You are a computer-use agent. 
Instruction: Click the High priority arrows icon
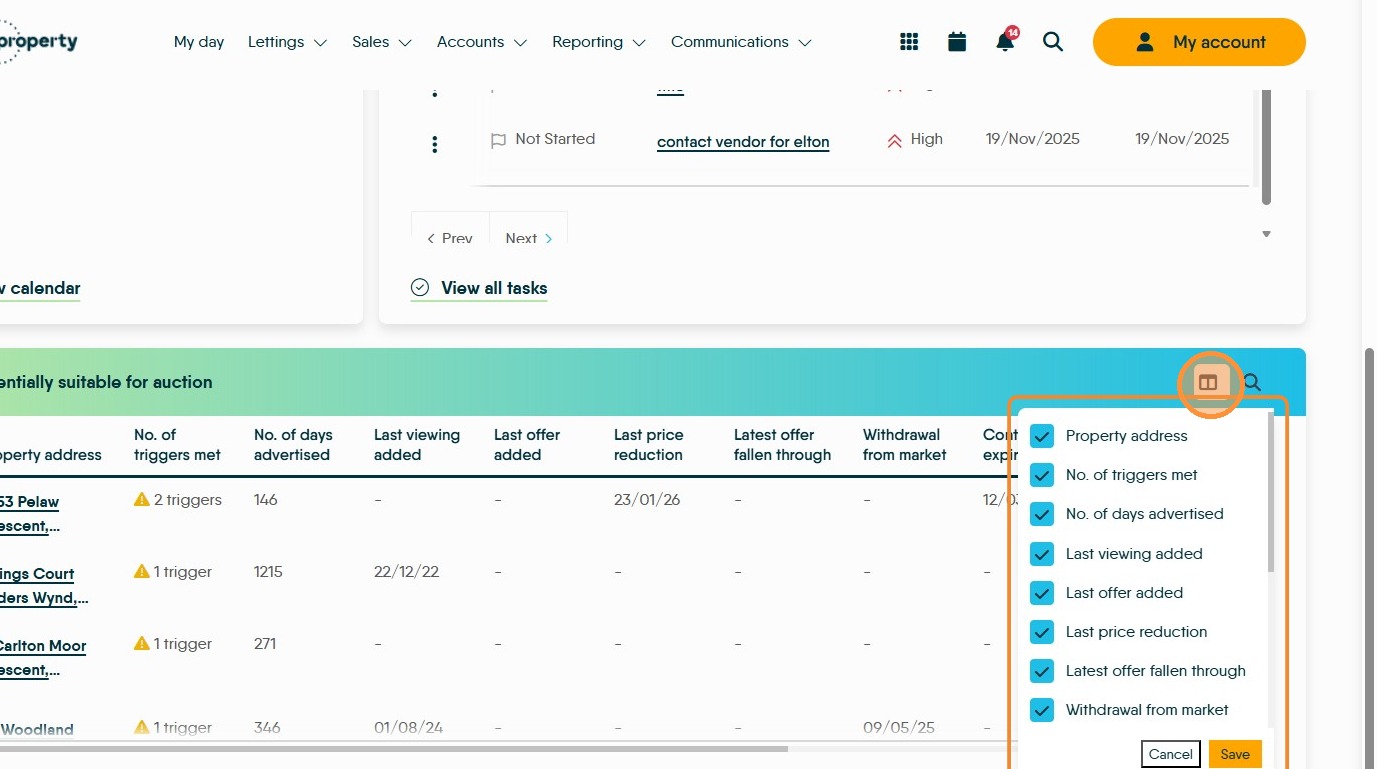click(894, 141)
